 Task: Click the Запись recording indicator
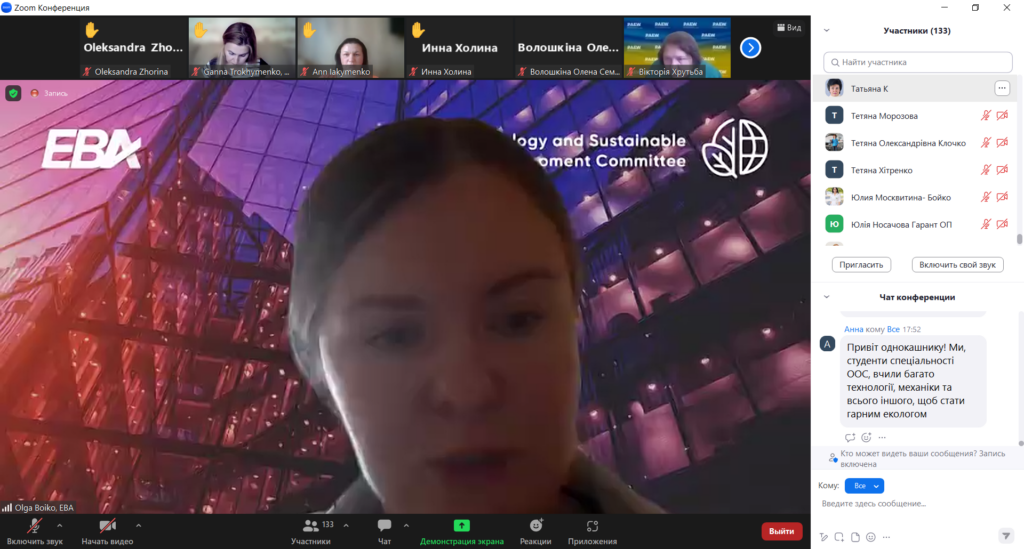pyautogui.click(x=50, y=93)
